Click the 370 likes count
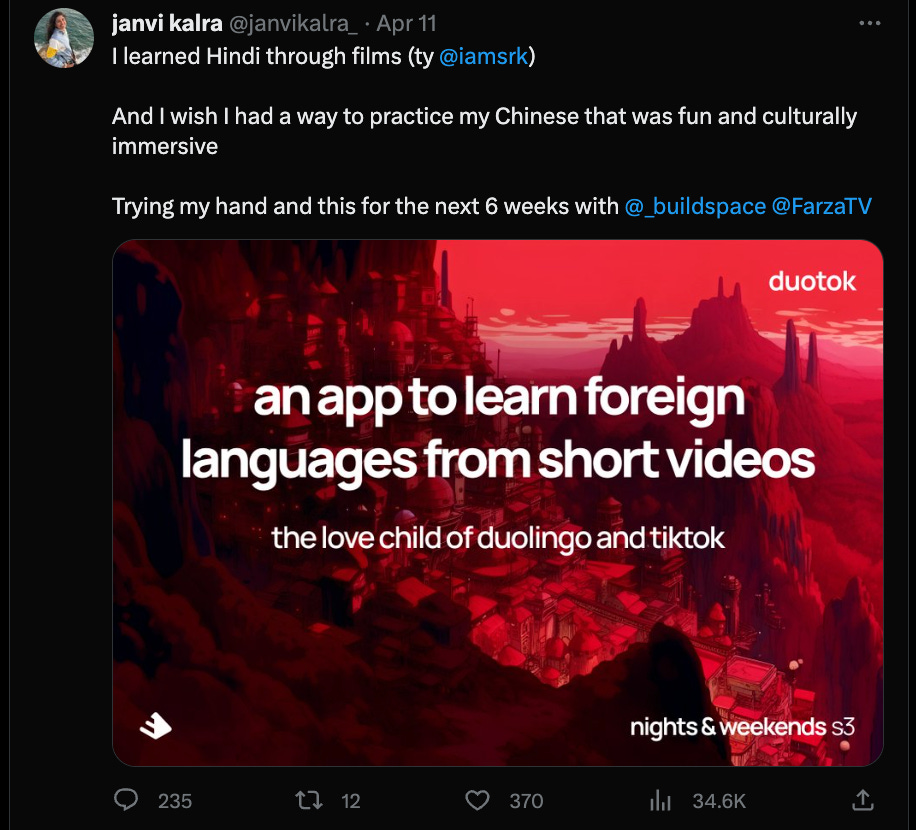The image size is (916, 830). 526,801
